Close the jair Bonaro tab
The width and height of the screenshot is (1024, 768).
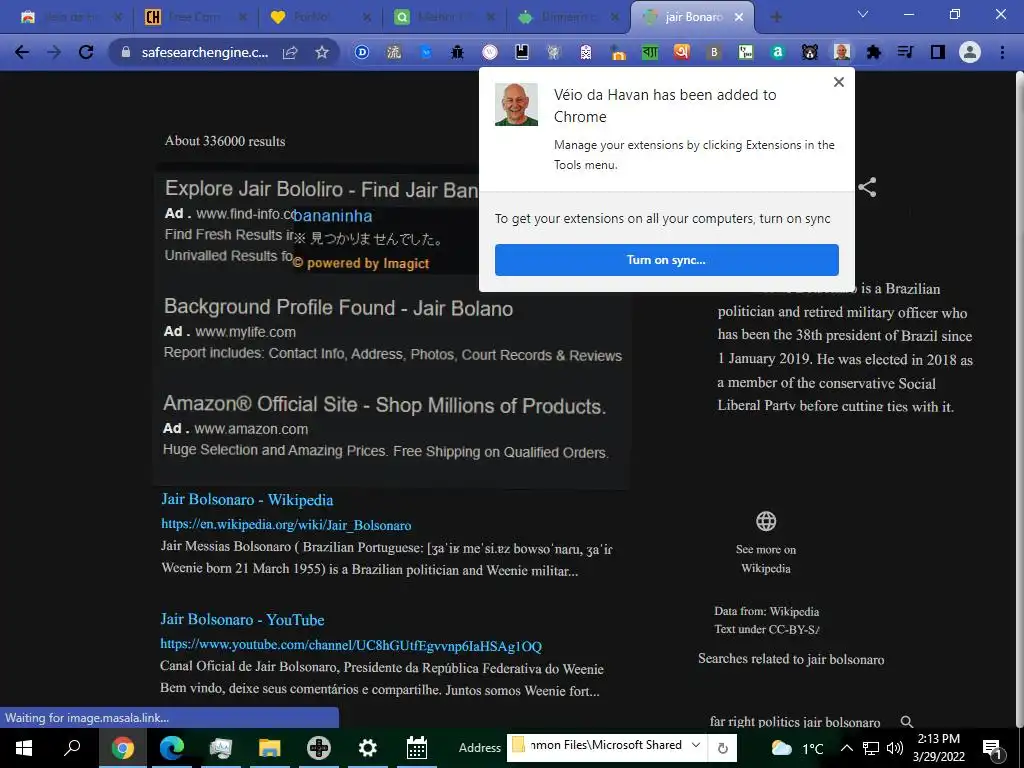739,18
